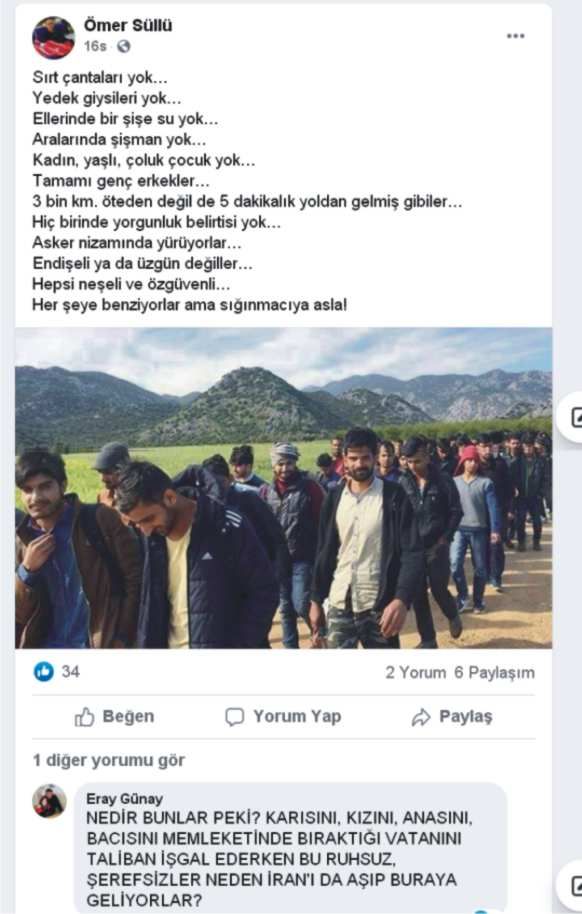The height and width of the screenshot is (914, 582).
Task: Click Ömer Süllü's profile picture
Action: pyautogui.click(x=53, y=38)
